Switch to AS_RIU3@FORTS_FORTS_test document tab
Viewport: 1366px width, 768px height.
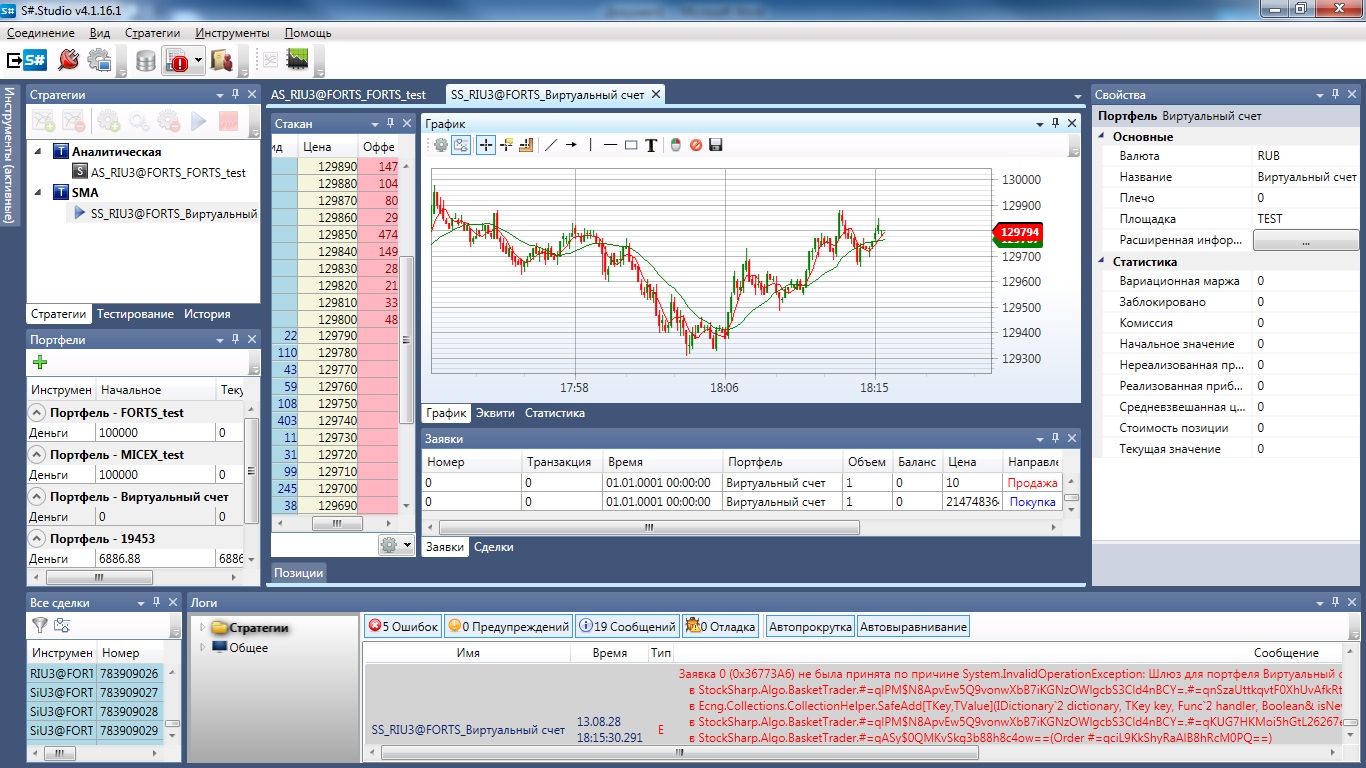[x=348, y=95]
